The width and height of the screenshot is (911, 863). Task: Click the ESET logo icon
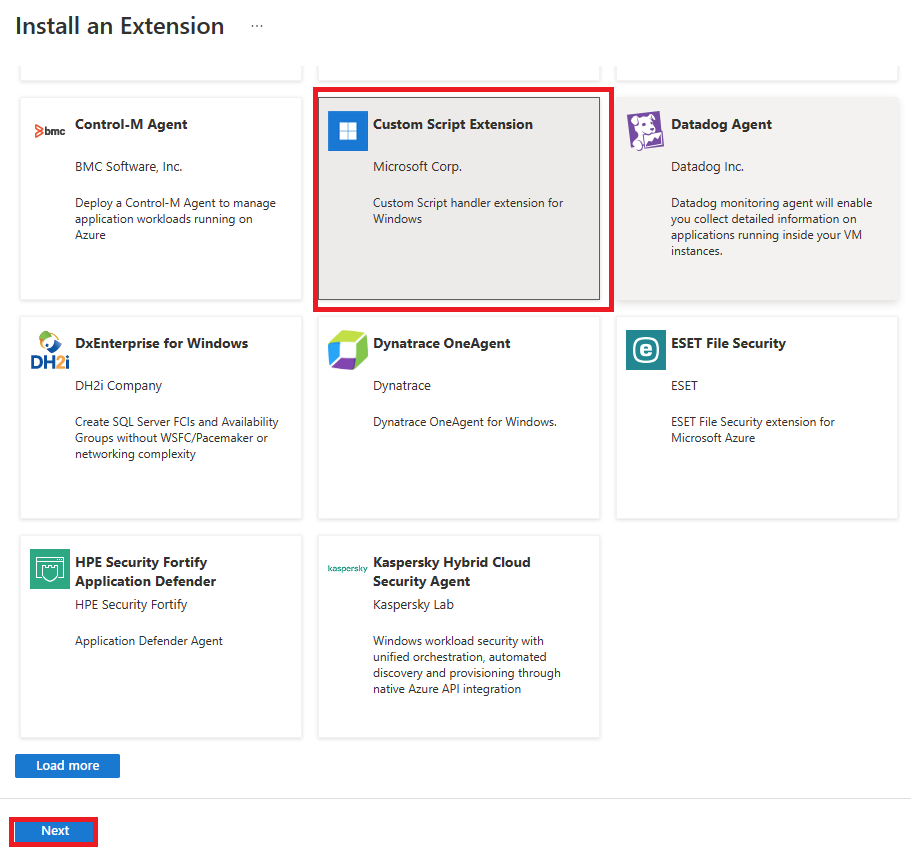[x=645, y=350]
